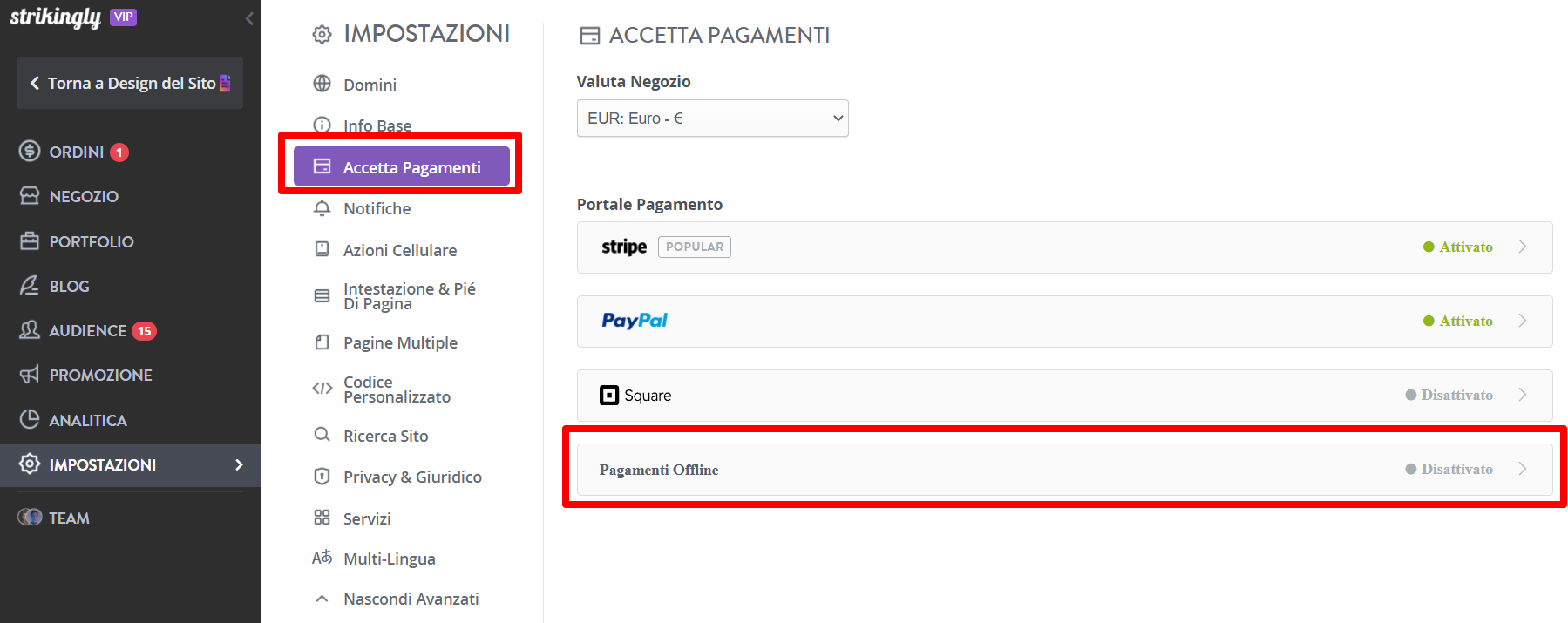Click the Audience people icon

click(x=30, y=329)
